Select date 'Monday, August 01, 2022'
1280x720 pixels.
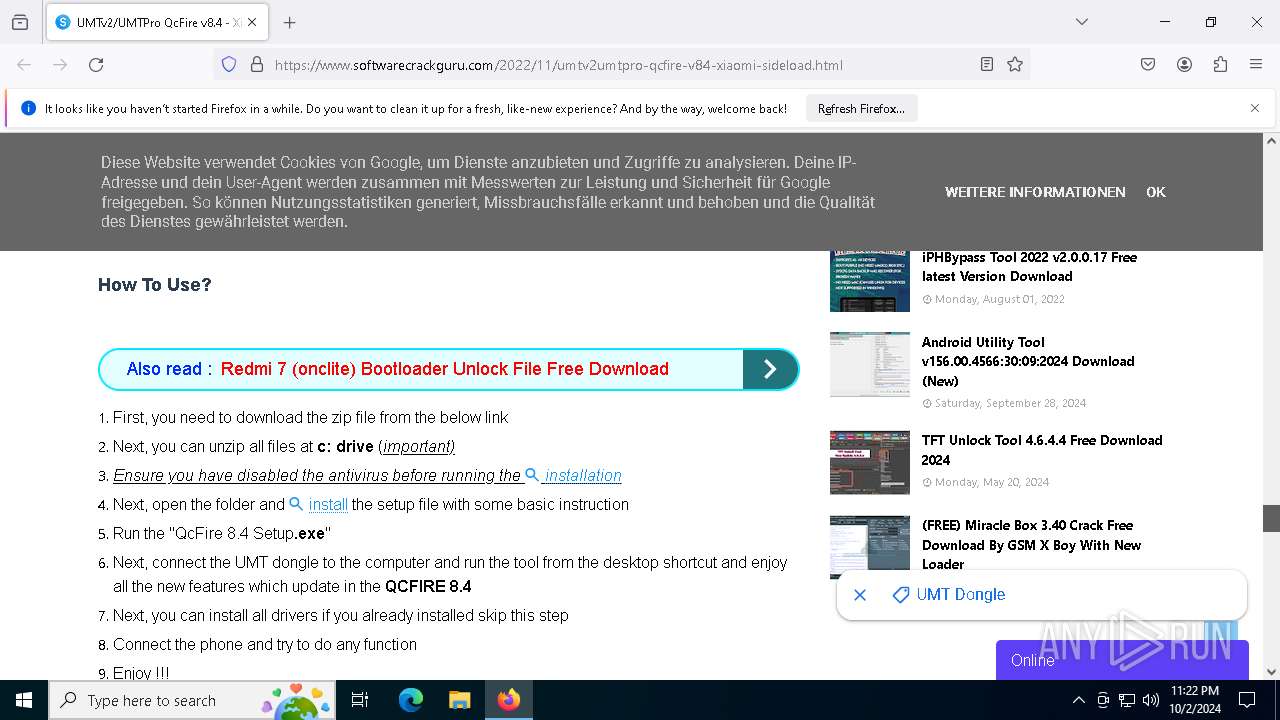999,299
